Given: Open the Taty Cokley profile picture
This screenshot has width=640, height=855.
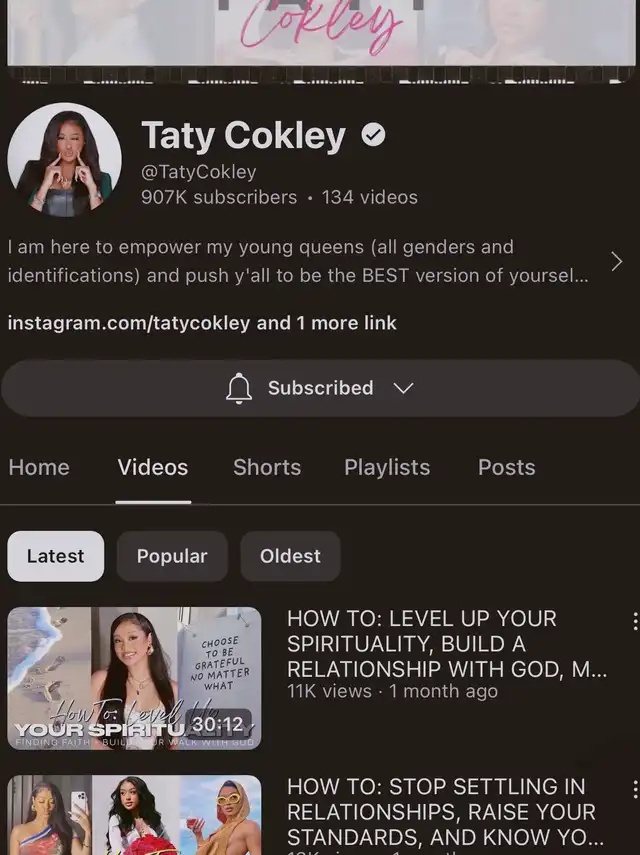Looking at the screenshot, I should tap(64, 160).
